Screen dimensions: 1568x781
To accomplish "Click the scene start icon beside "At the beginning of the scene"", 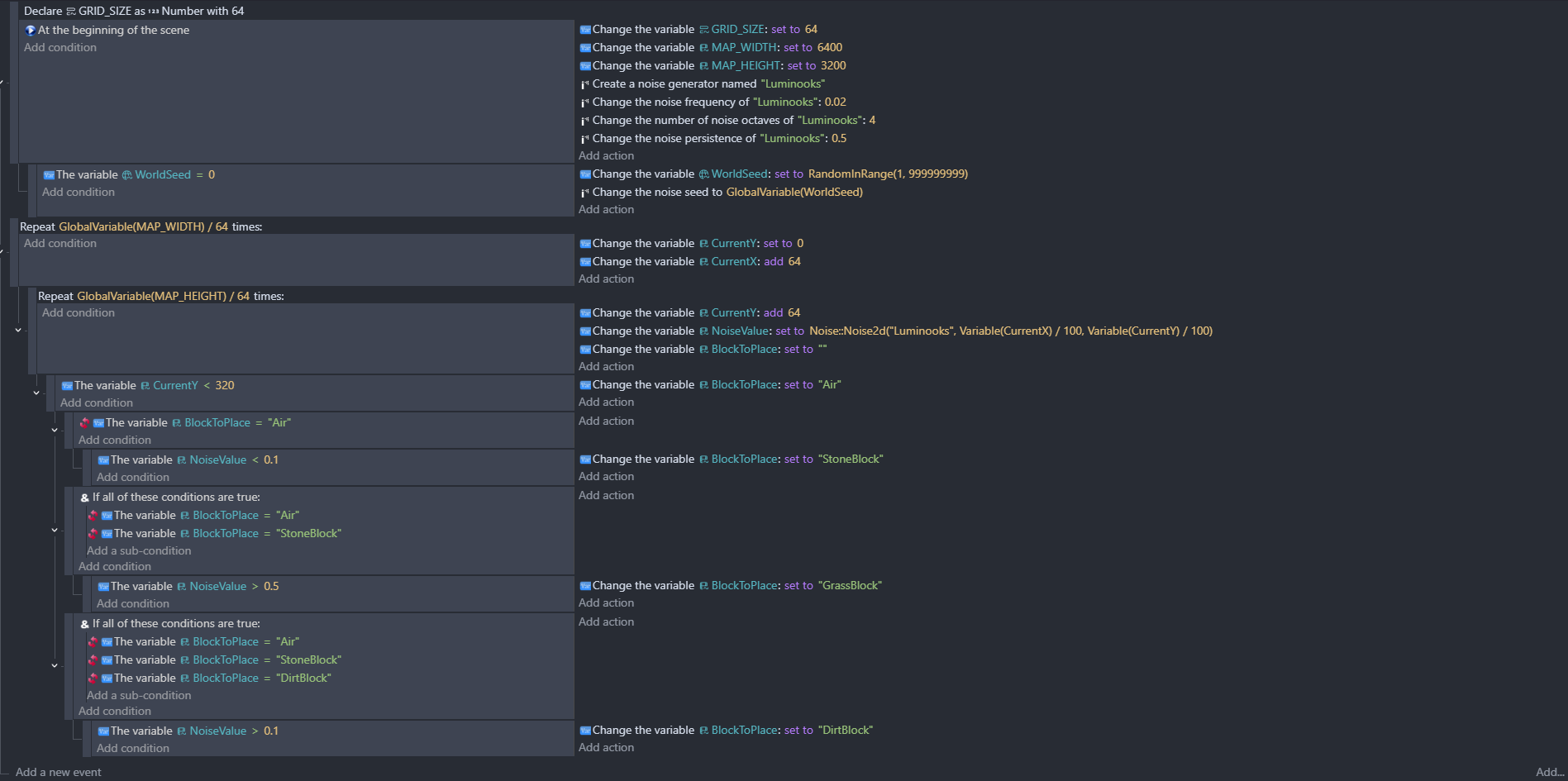I will click(x=31, y=31).
